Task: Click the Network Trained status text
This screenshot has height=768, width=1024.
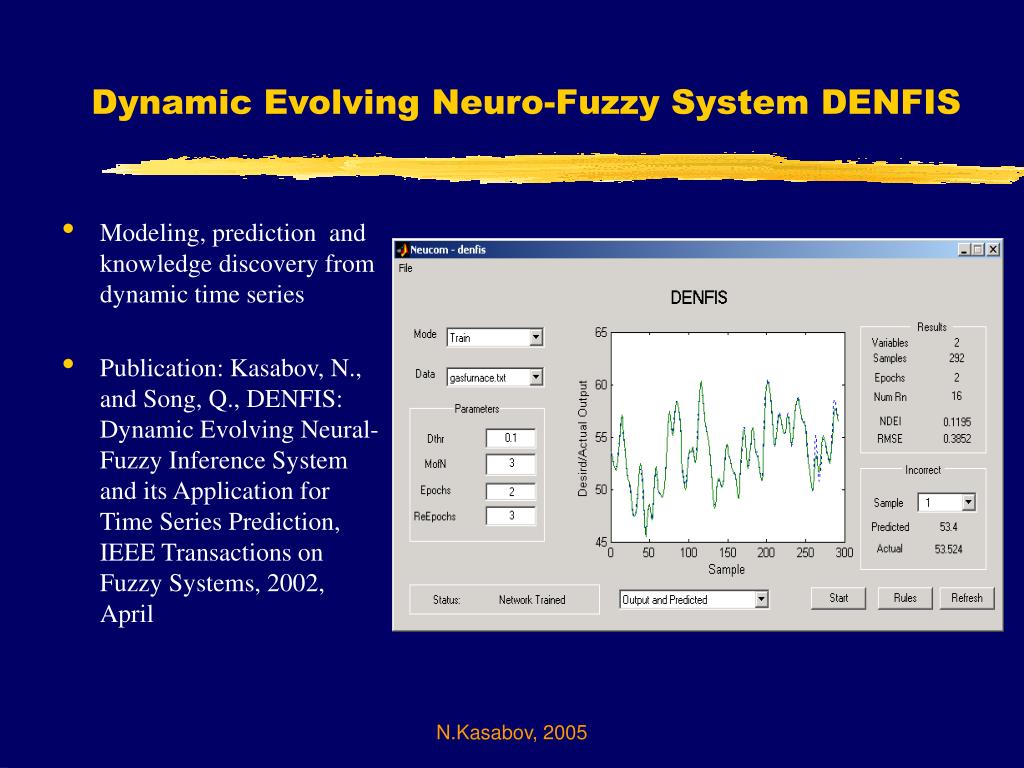Action: pos(532,600)
